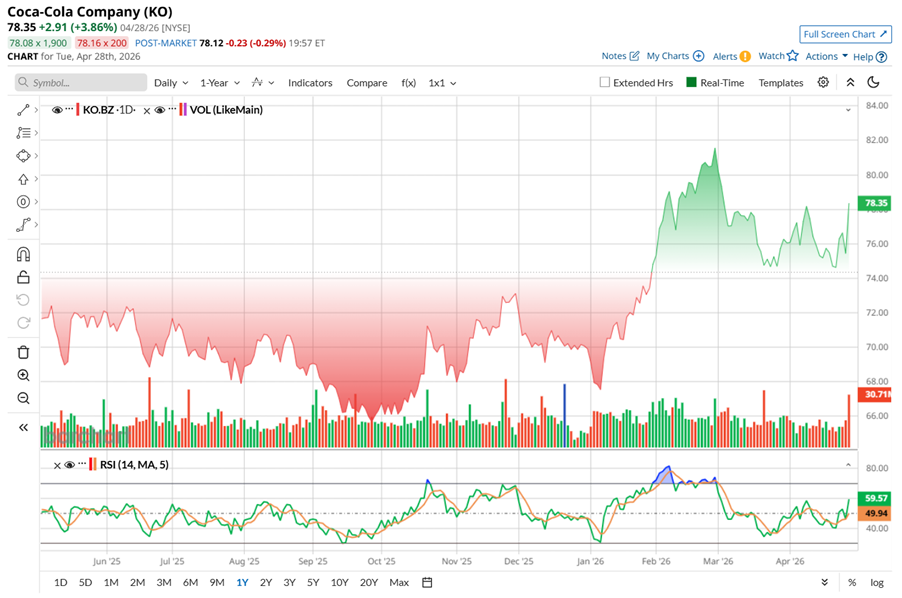Toggle Real-Time data checkbox
Screen dimensions: 902x598
point(691,82)
